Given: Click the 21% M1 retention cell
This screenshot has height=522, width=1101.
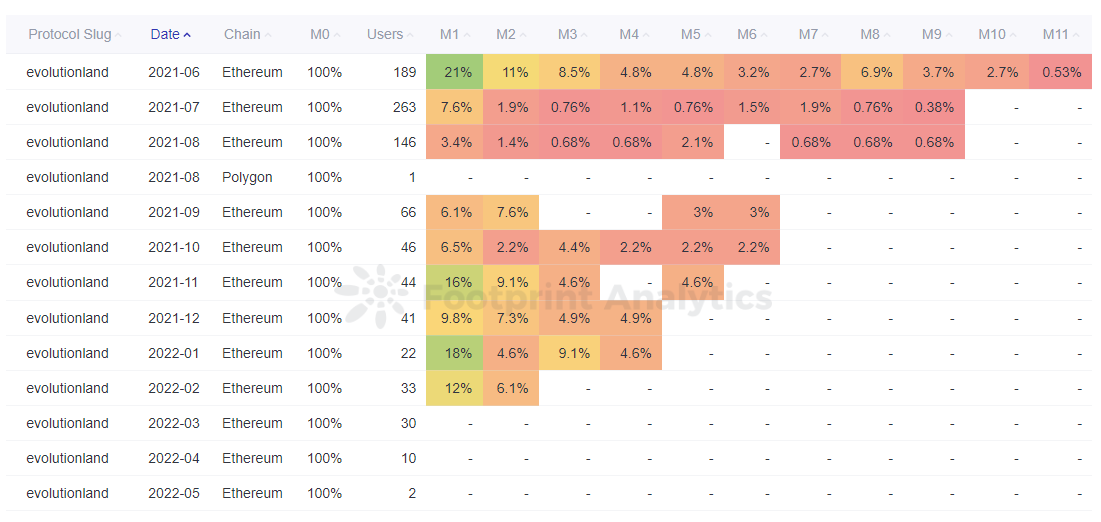Looking at the screenshot, I should click(x=455, y=72).
